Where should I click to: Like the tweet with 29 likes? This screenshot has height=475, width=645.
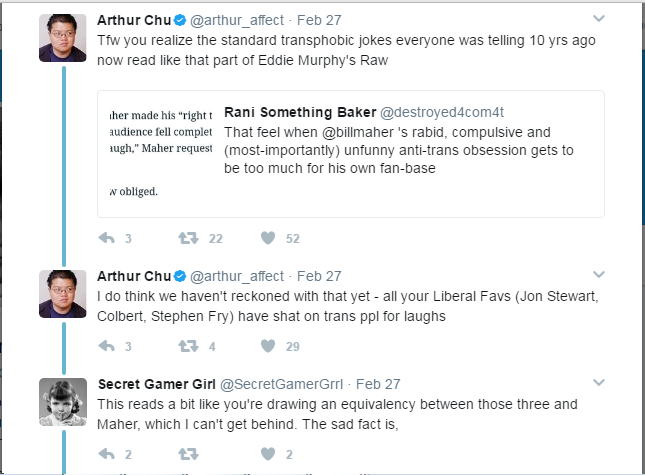(268, 346)
